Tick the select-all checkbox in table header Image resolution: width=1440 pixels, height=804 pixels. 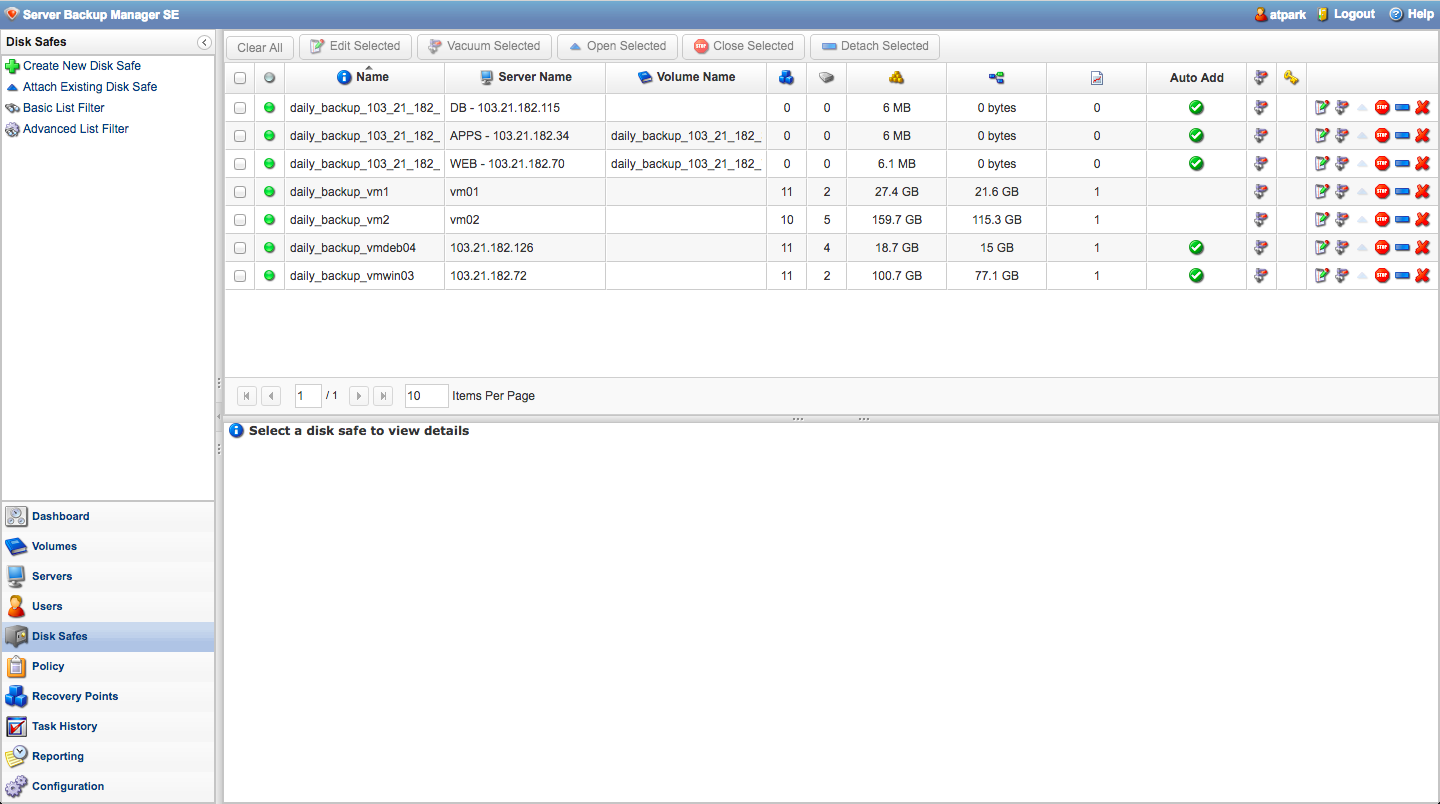pos(240,78)
